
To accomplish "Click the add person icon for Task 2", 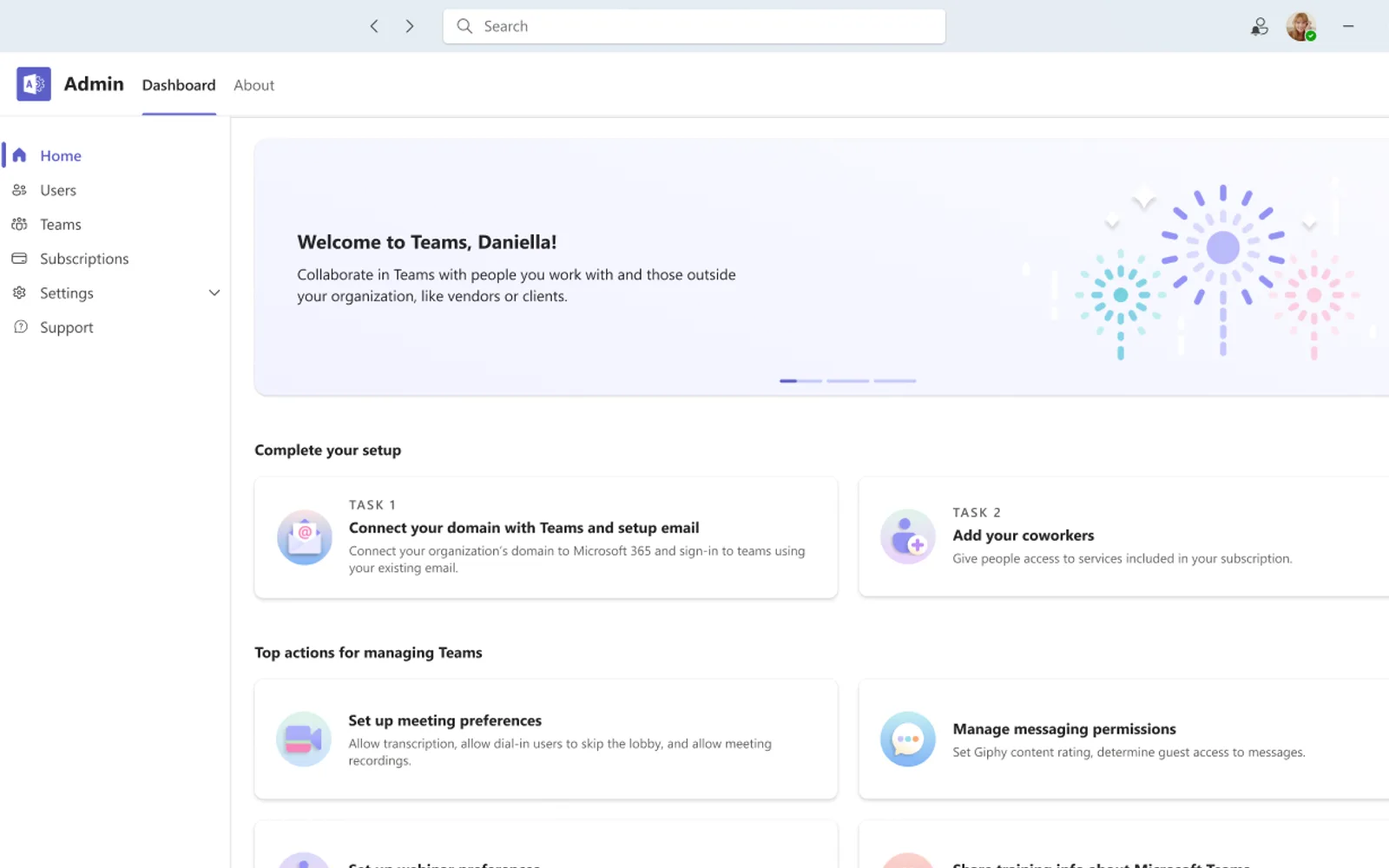I will [x=907, y=536].
